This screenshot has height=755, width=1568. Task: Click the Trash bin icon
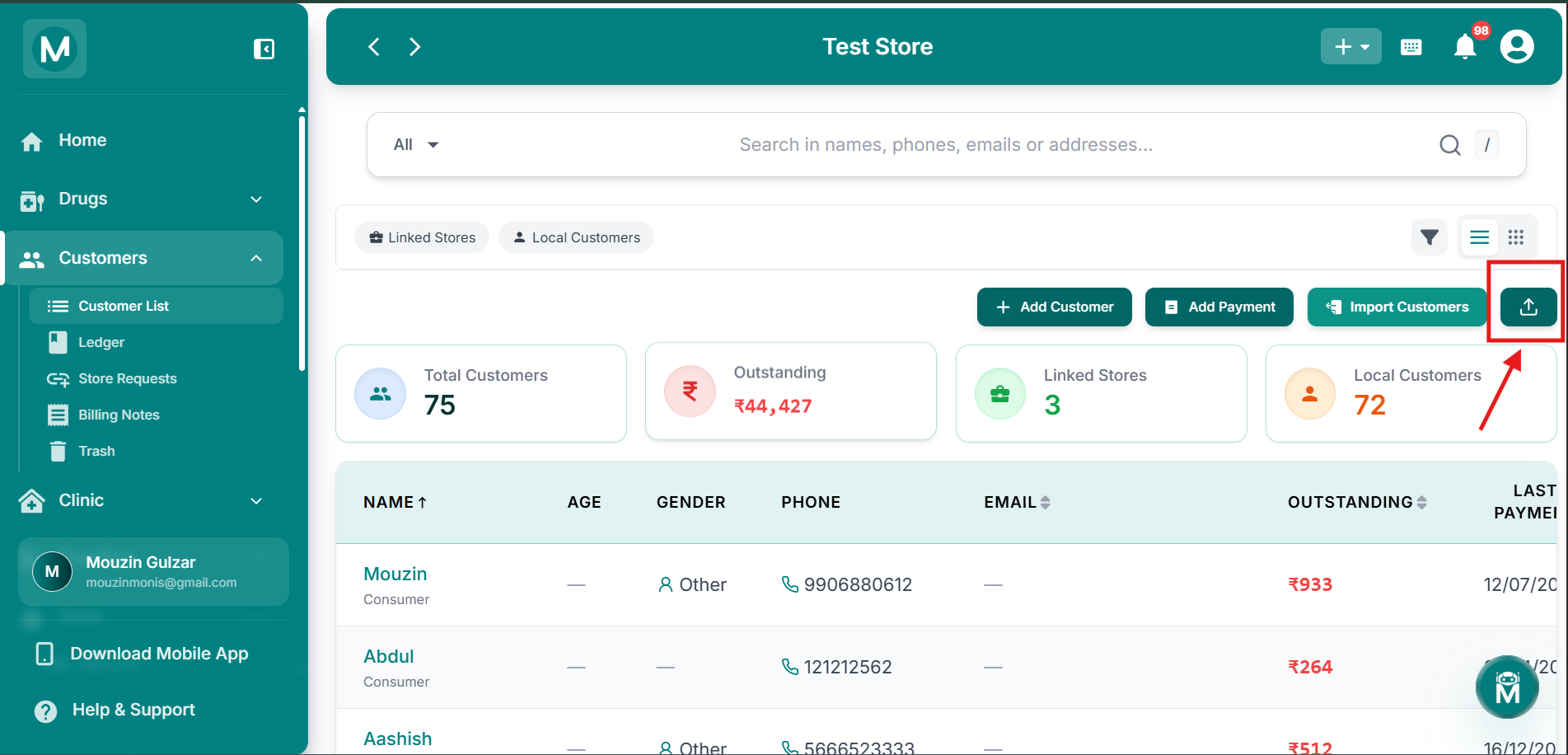point(58,451)
